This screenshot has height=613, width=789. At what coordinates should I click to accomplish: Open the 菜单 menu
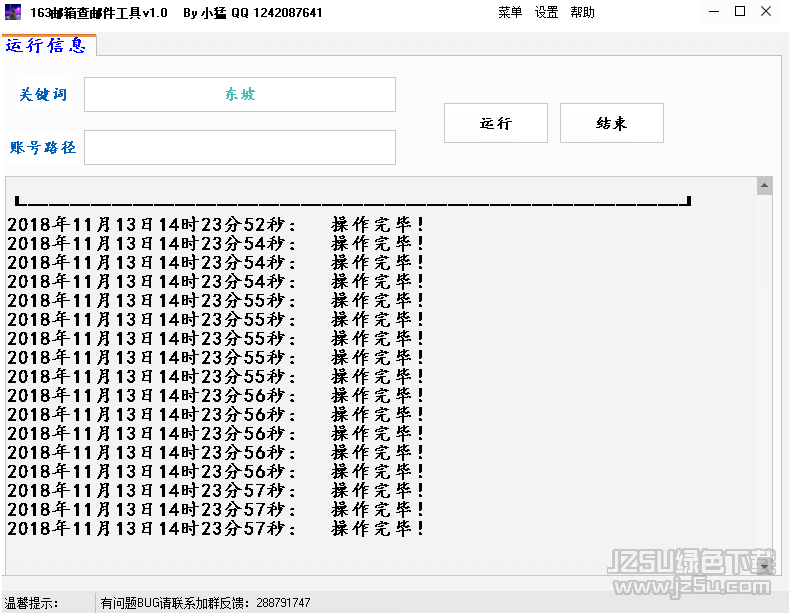tap(510, 12)
